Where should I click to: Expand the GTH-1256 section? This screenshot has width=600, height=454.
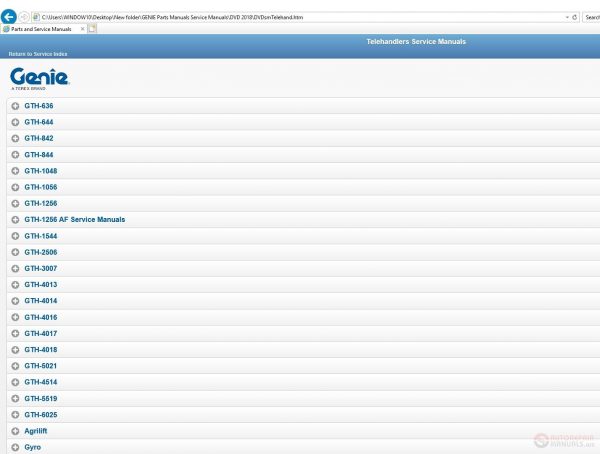(x=303, y=203)
